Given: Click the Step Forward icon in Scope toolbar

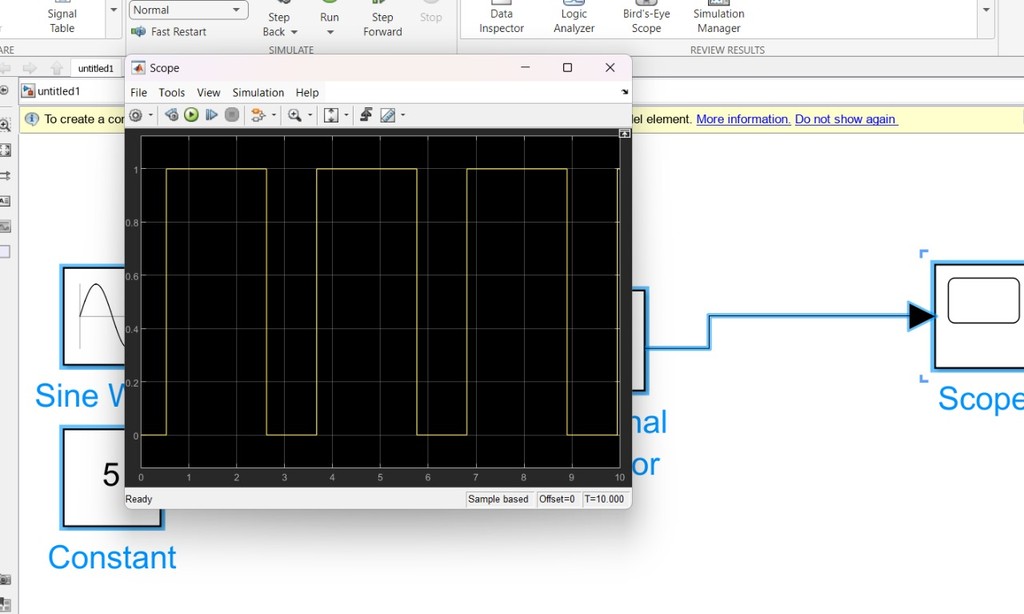Looking at the screenshot, I should pyautogui.click(x=211, y=115).
